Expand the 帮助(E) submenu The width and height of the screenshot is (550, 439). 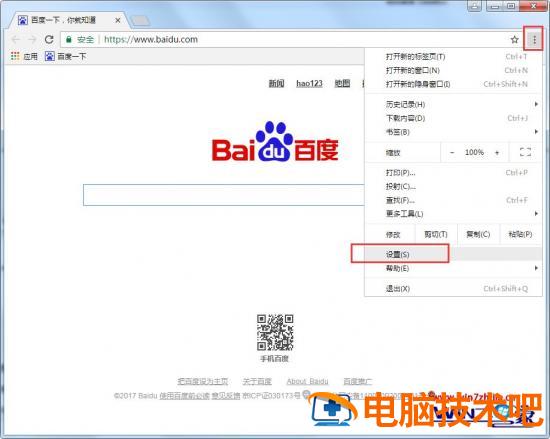click(453, 268)
